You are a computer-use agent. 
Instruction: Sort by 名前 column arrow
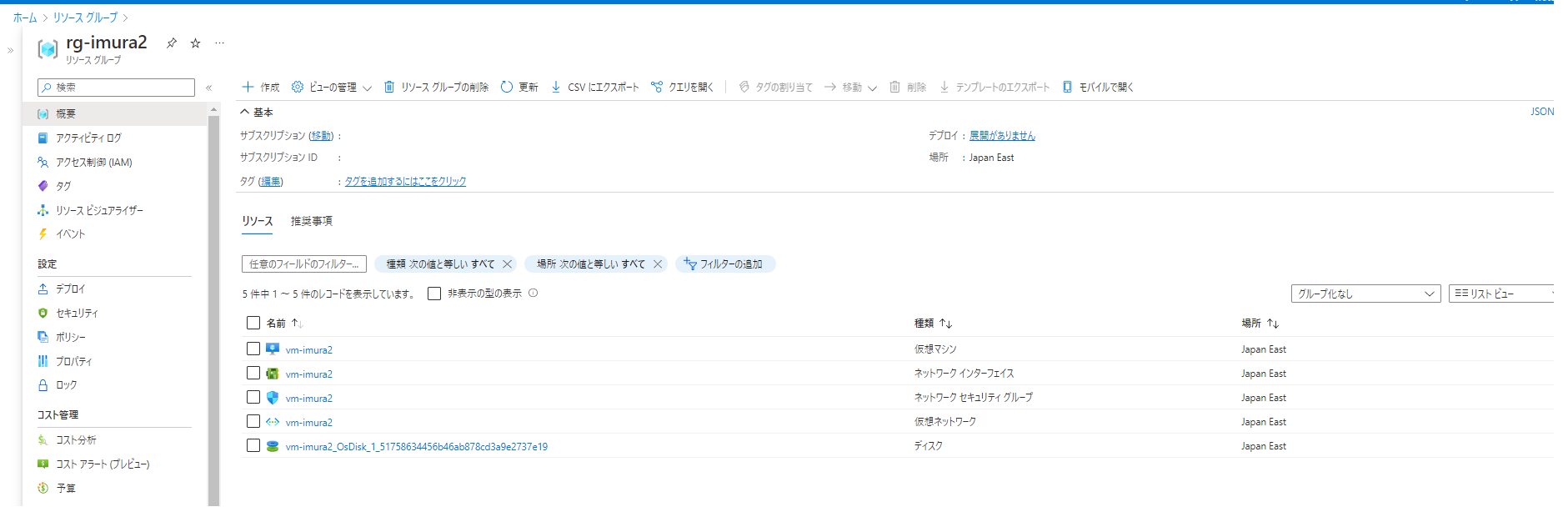(297, 323)
